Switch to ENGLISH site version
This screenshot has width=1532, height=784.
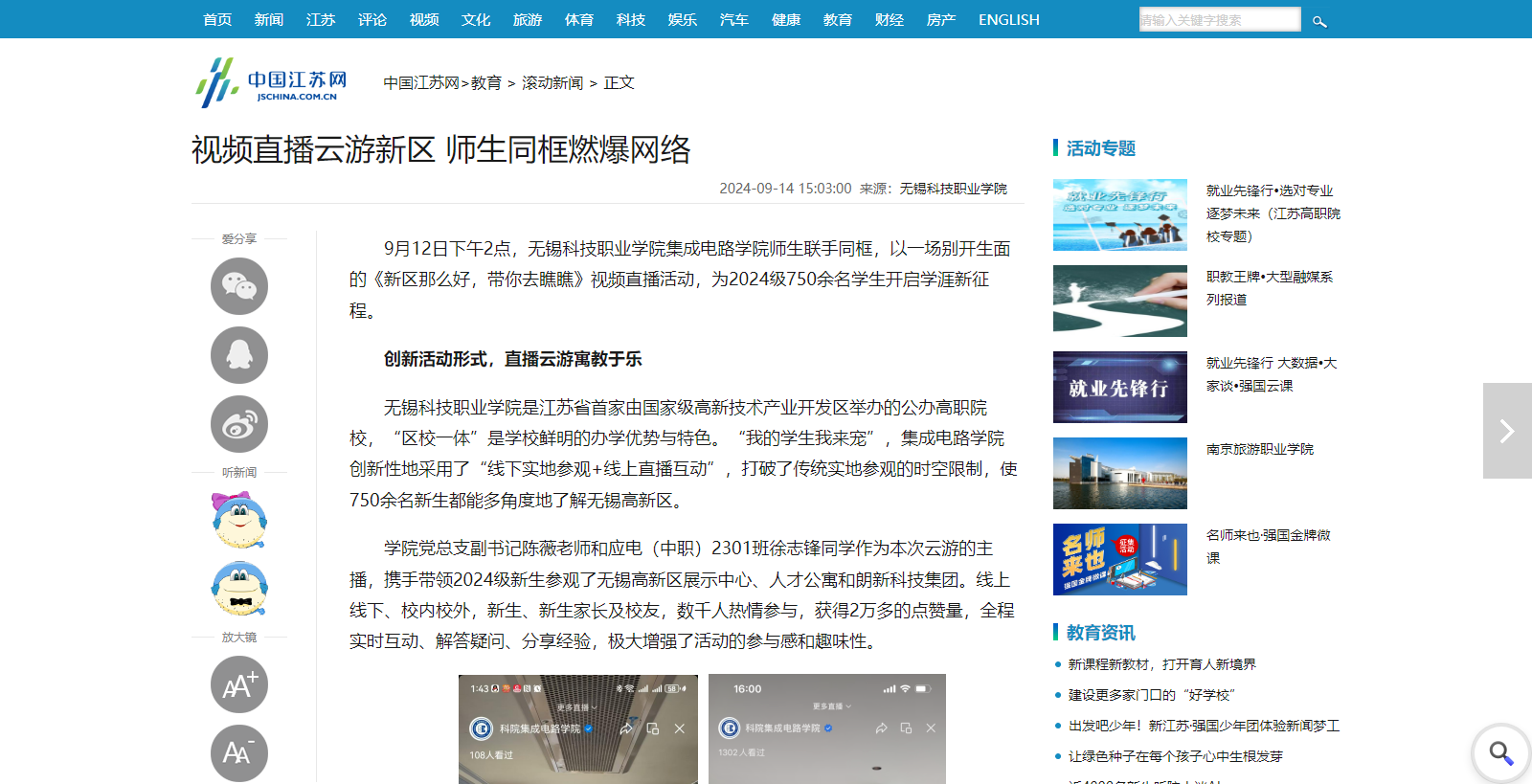[1009, 19]
